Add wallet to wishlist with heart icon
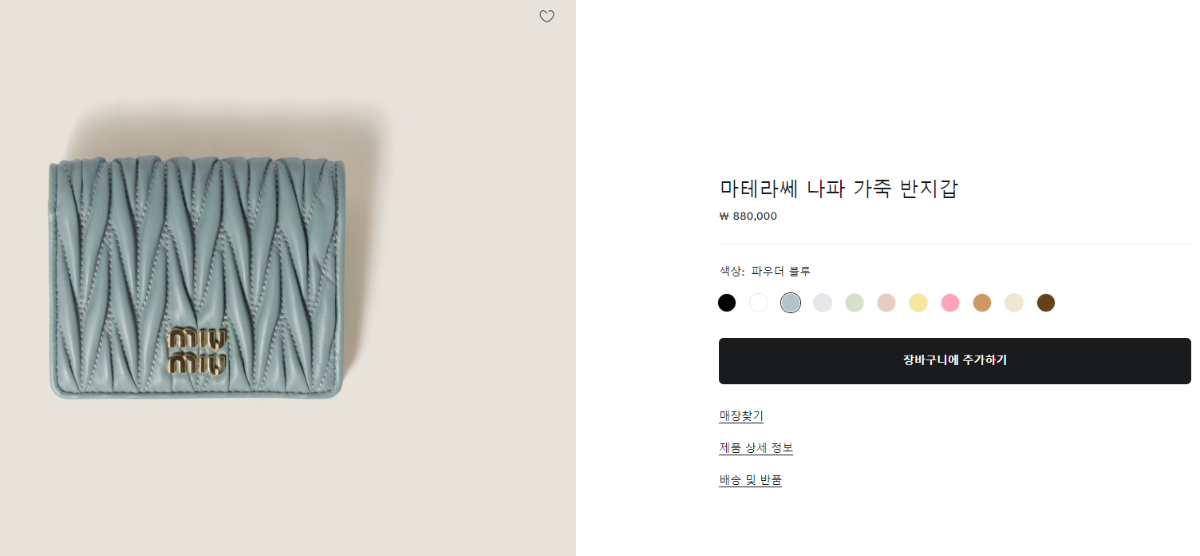The height and width of the screenshot is (556, 1200). 547,16
